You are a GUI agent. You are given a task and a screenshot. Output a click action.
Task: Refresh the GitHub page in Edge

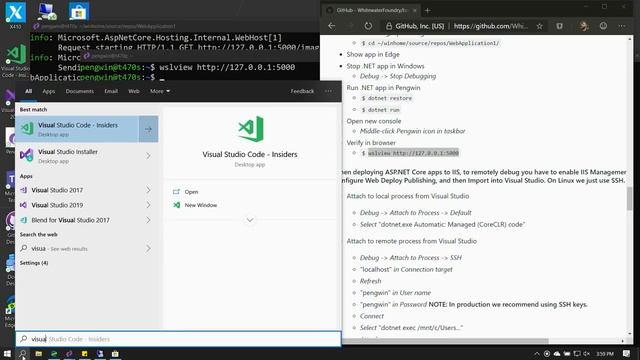coord(368,26)
